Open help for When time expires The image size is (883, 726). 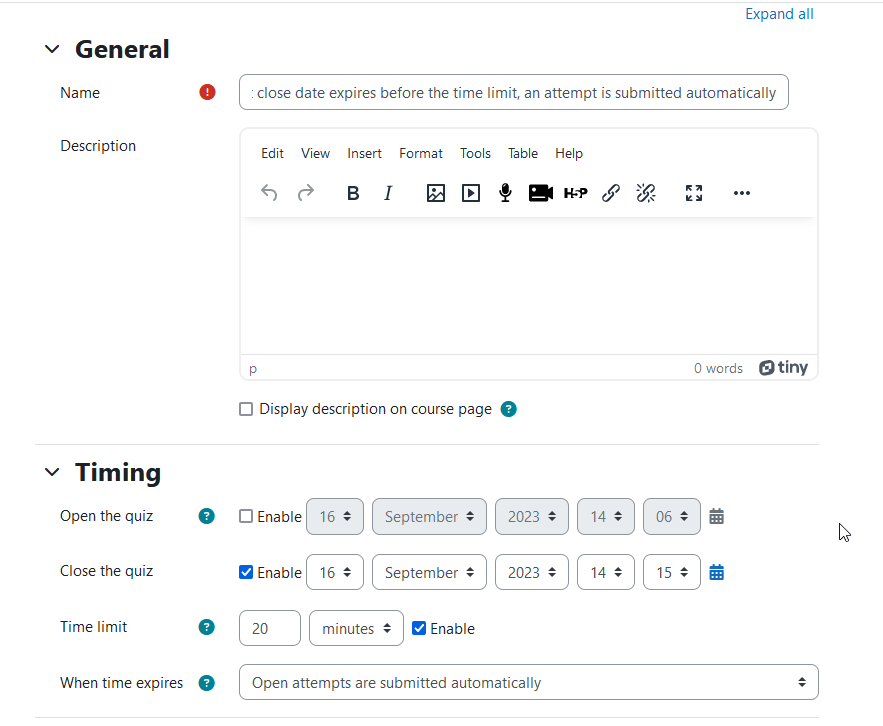tap(207, 683)
